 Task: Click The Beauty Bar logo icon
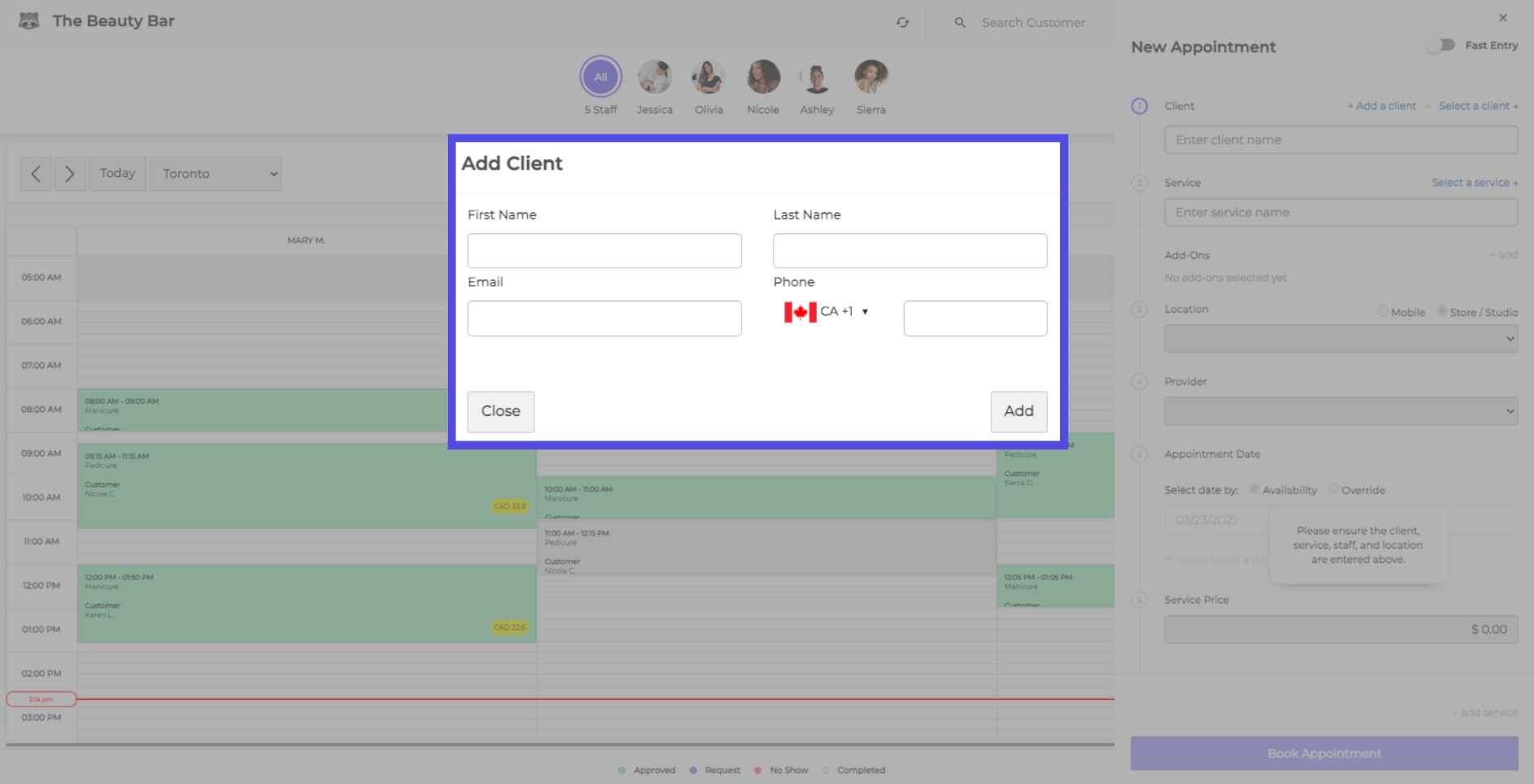[29, 21]
